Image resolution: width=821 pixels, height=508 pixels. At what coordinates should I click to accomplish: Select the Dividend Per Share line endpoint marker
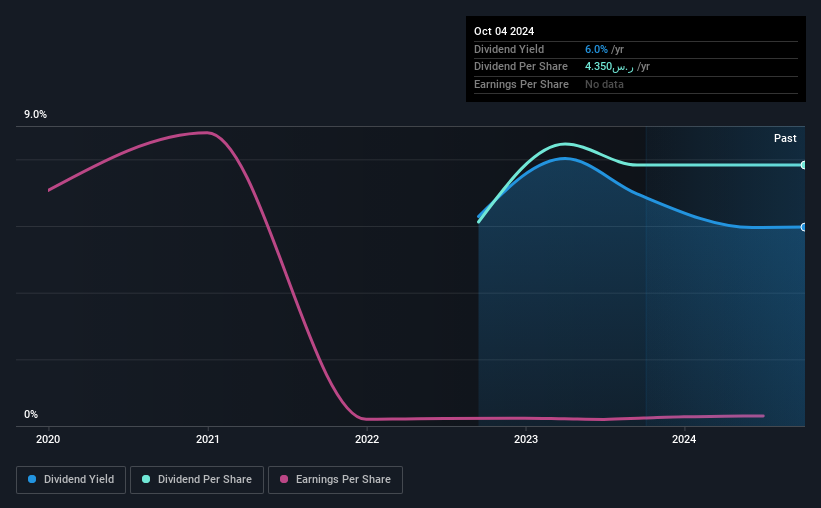[804, 165]
